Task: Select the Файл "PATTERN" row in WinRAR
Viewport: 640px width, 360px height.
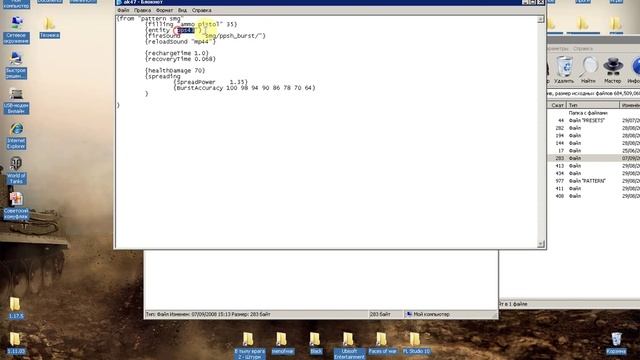Action: (x=593, y=181)
